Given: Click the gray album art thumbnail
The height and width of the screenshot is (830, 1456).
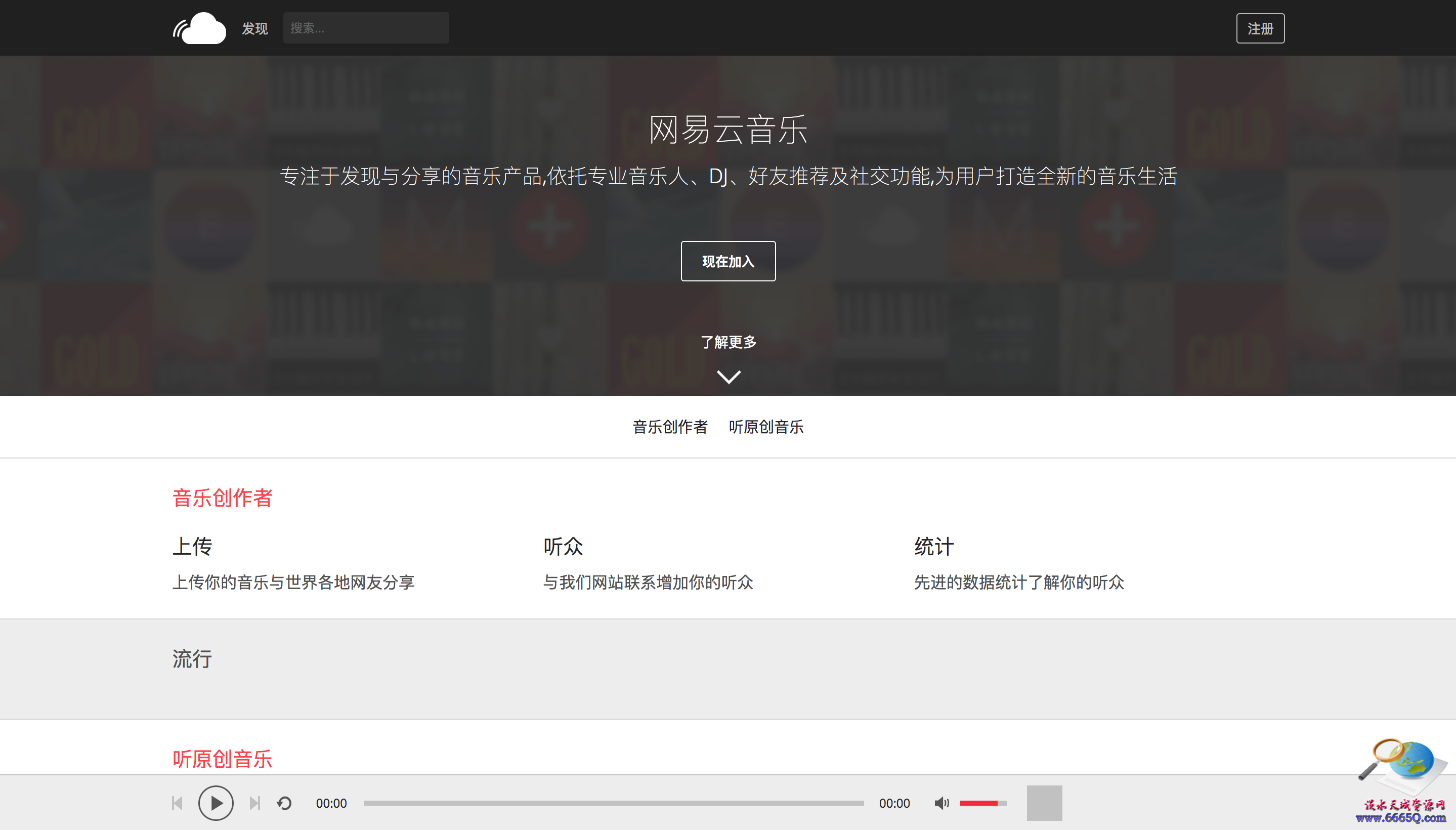Looking at the screenshot, I should (x=1044, y=803).
